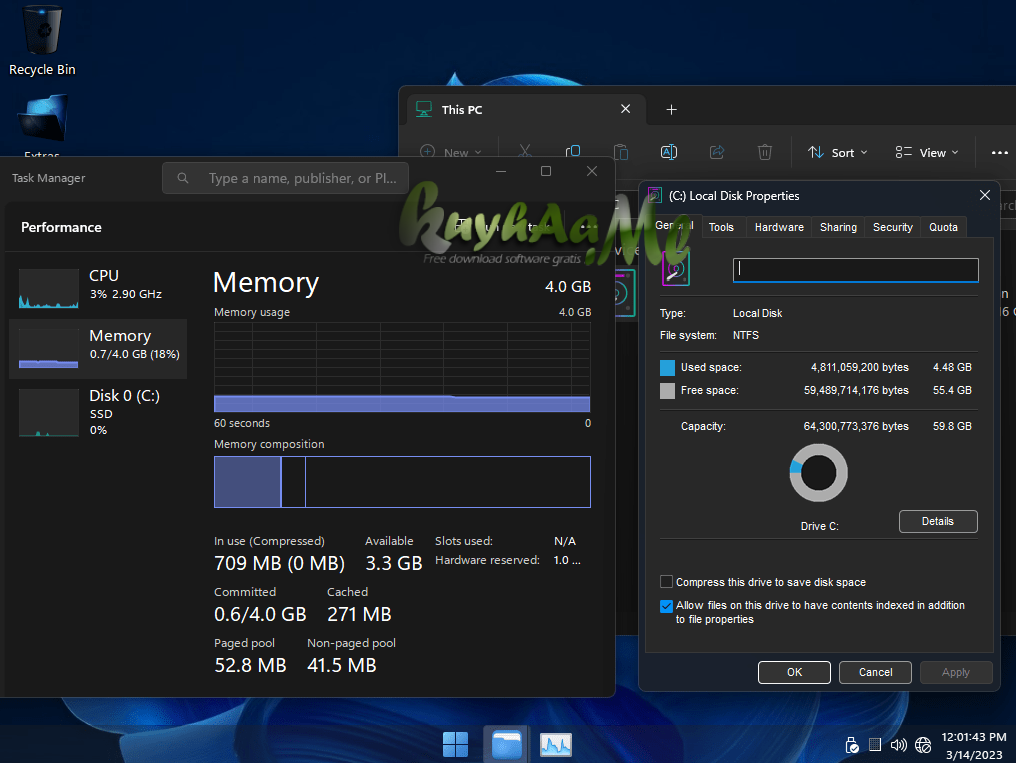Click the NTFS file system value
This screenshot has height=763, width=1016.
(746, 335)
